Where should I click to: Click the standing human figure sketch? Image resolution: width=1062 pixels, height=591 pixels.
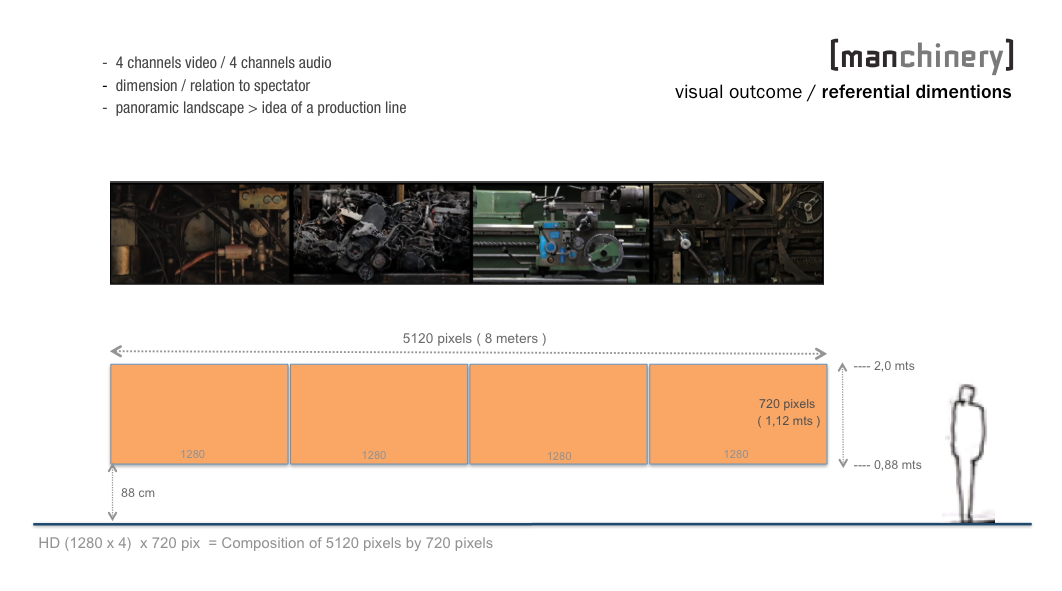pyautogui.click(x=969, y=454)
